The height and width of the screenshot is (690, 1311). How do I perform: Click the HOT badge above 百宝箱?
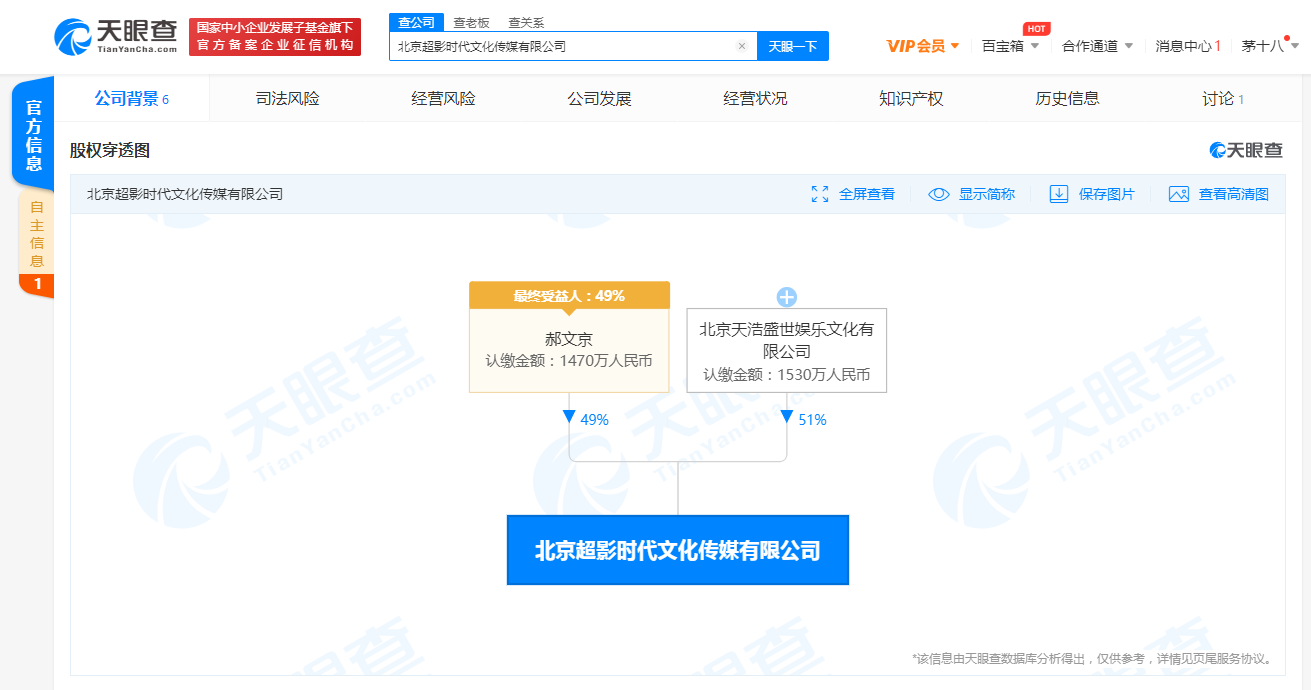tap(1036, 28)
